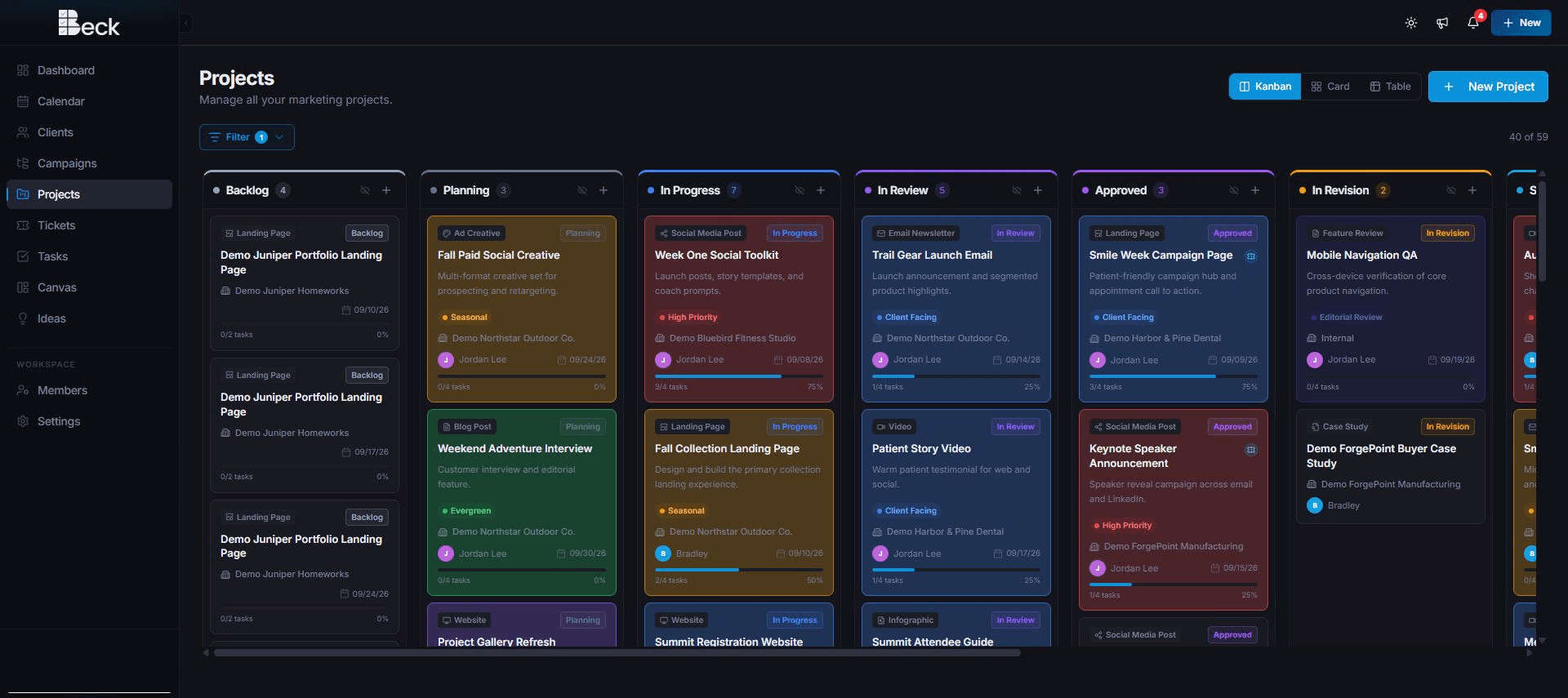Click icon beside Smile Week Campaign Page title

[x=1250, y=256]
